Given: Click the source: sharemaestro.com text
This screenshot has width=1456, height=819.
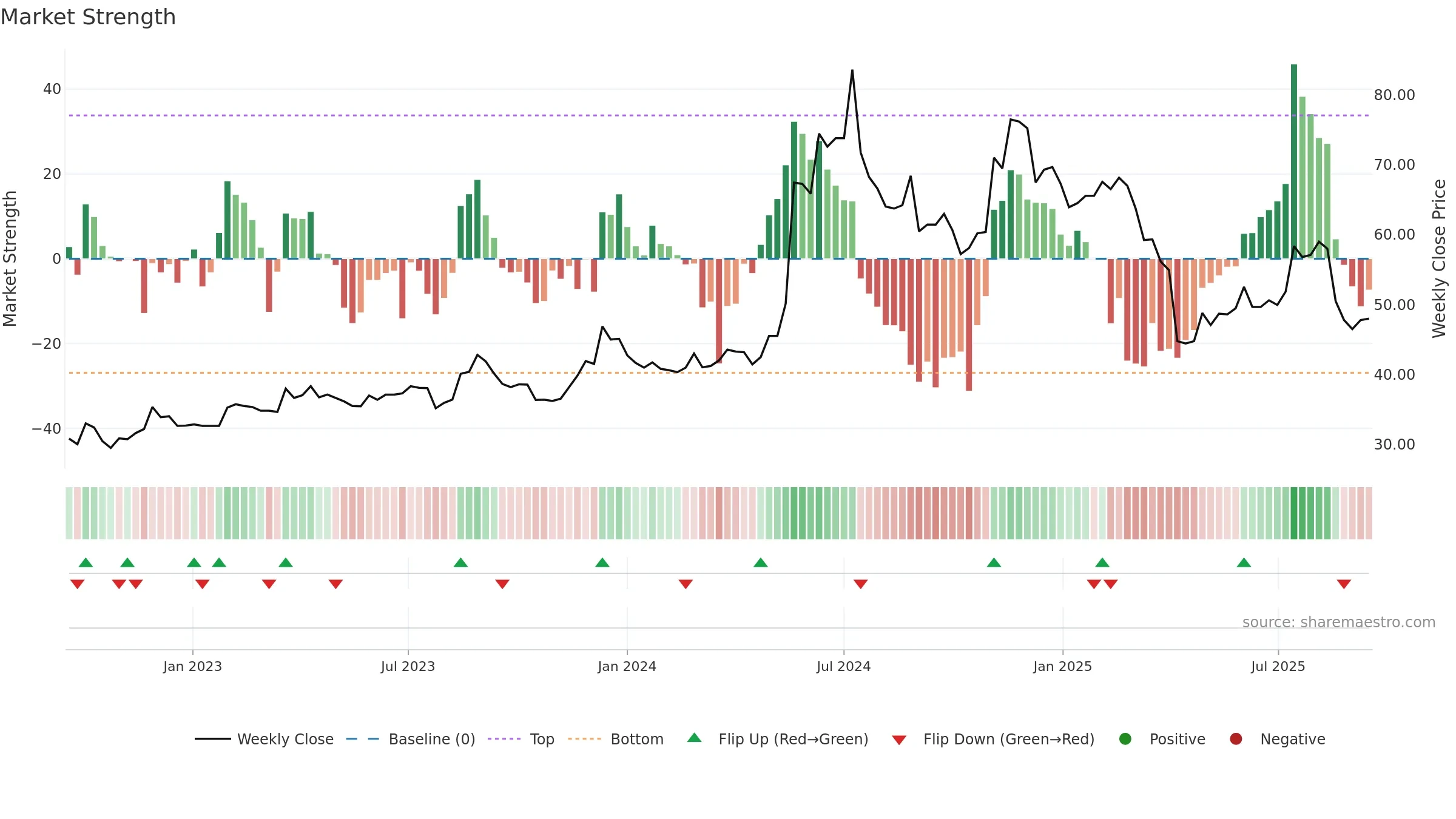Looking at the screenshot, I should coord(1339,622).
